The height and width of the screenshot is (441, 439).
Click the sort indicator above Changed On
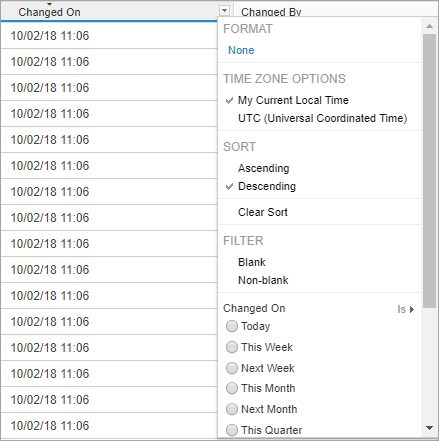[49, 4]
